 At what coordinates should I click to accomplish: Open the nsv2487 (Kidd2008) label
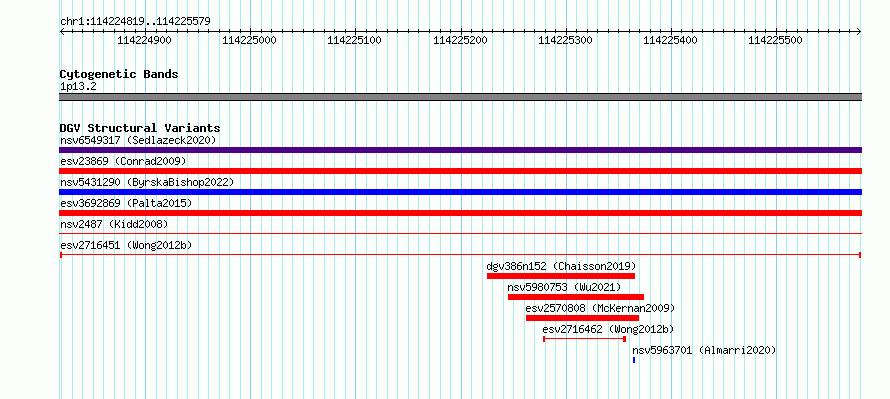point(114,224)
